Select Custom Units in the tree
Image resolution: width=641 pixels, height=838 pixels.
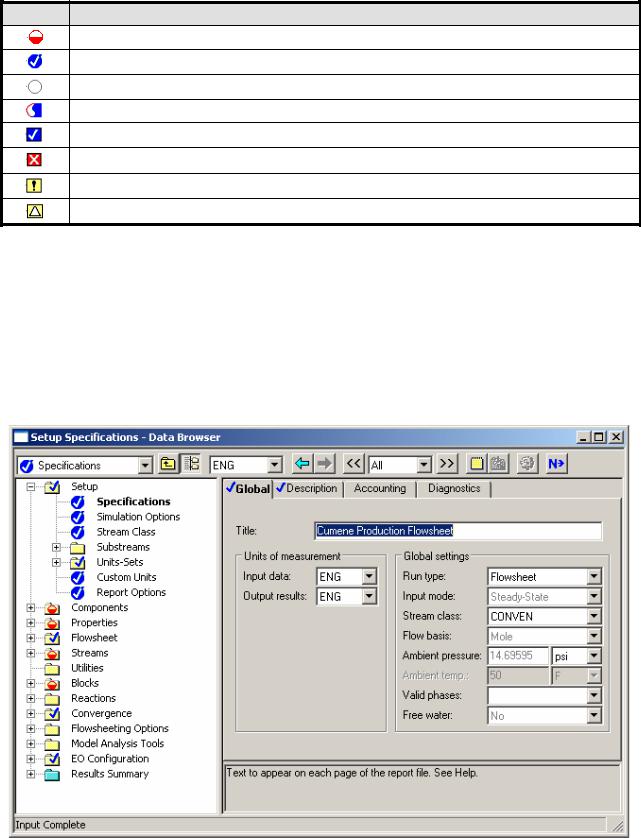pyautogui.click(x=126, y=577)
